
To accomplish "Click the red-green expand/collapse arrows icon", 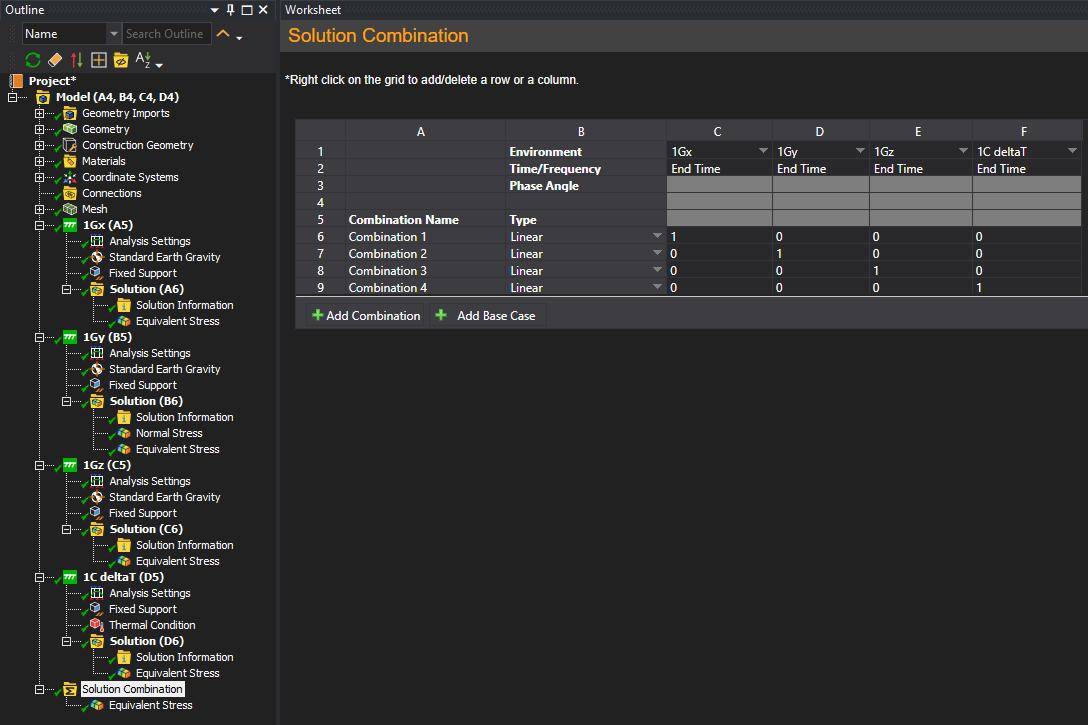I will click(77, 60).
